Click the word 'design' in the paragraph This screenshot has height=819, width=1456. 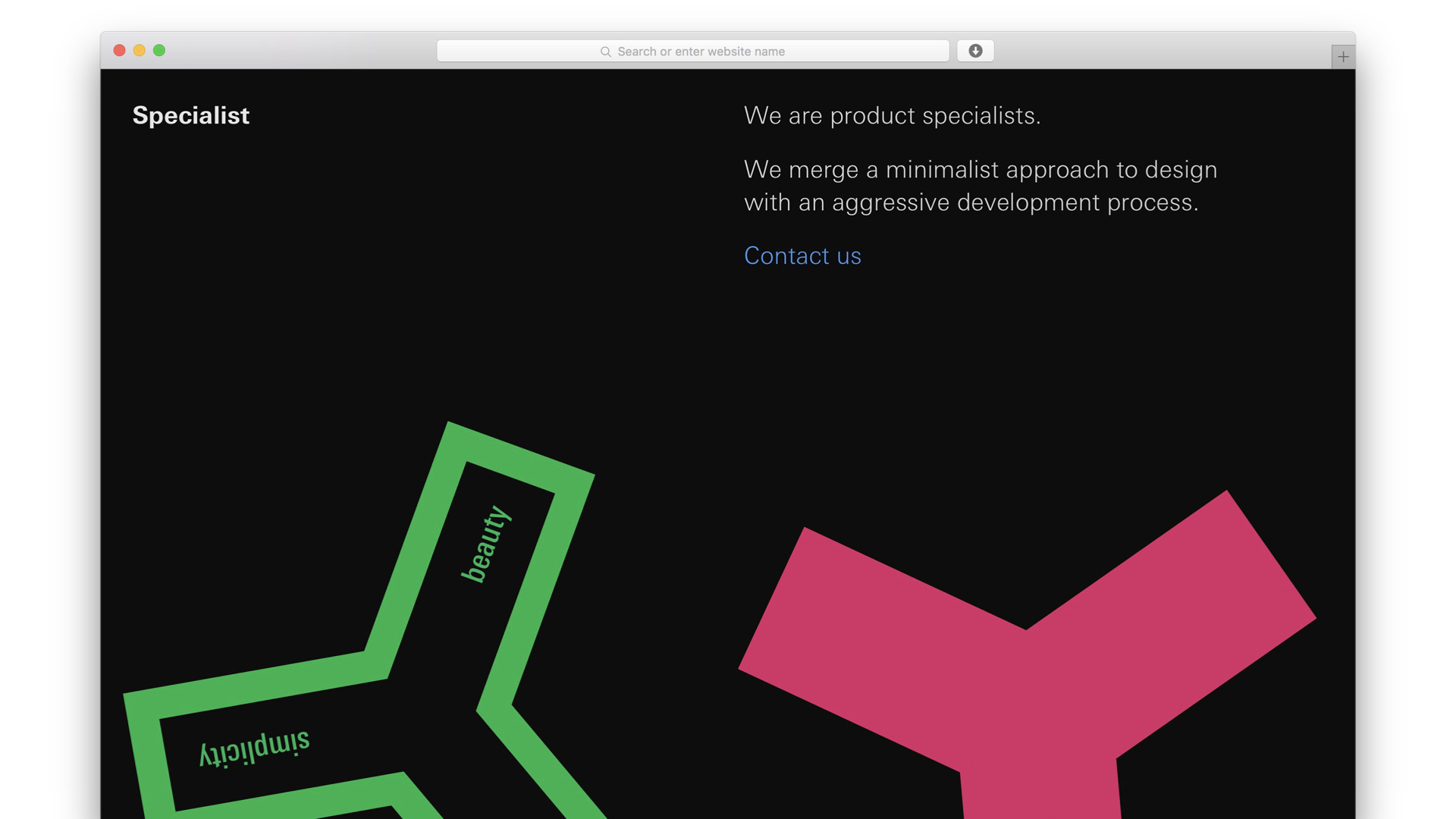1181,170
